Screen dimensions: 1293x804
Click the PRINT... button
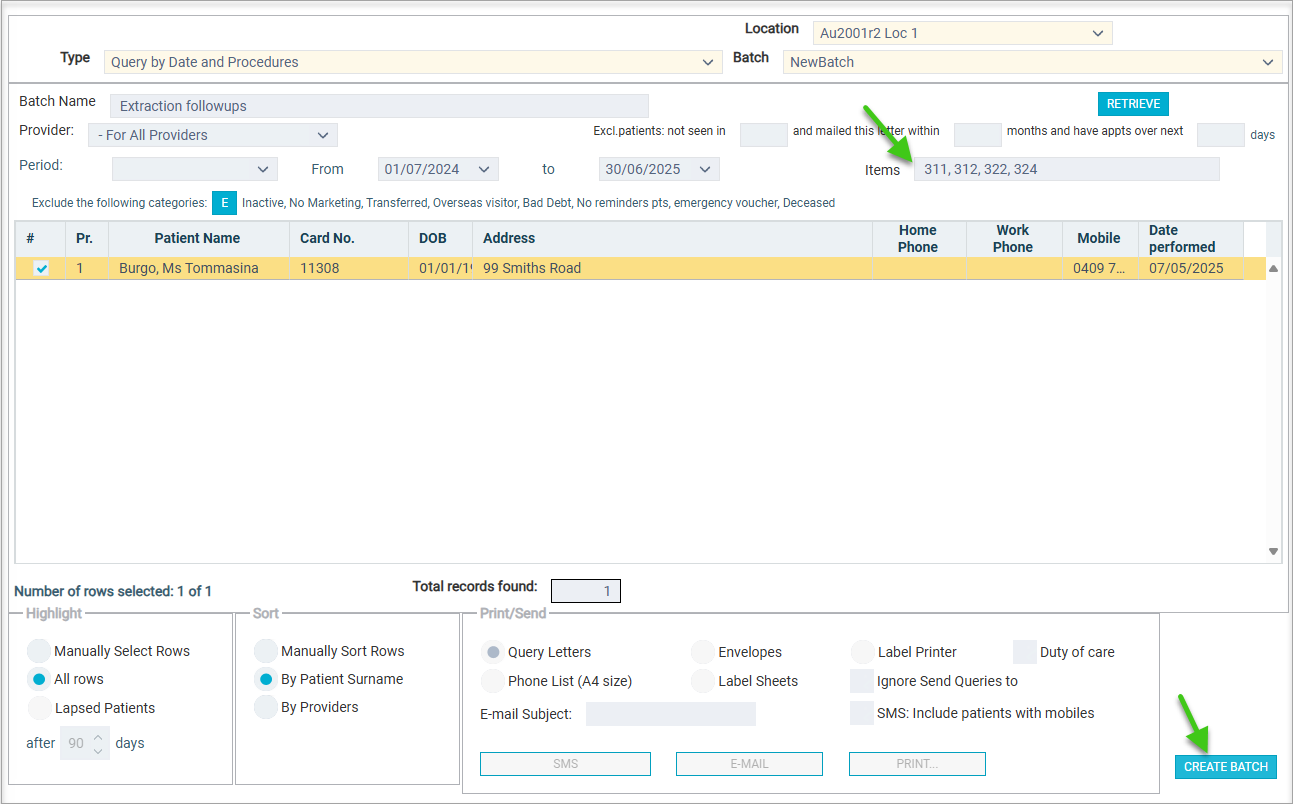pyautogui.click(x=917, y=764)
